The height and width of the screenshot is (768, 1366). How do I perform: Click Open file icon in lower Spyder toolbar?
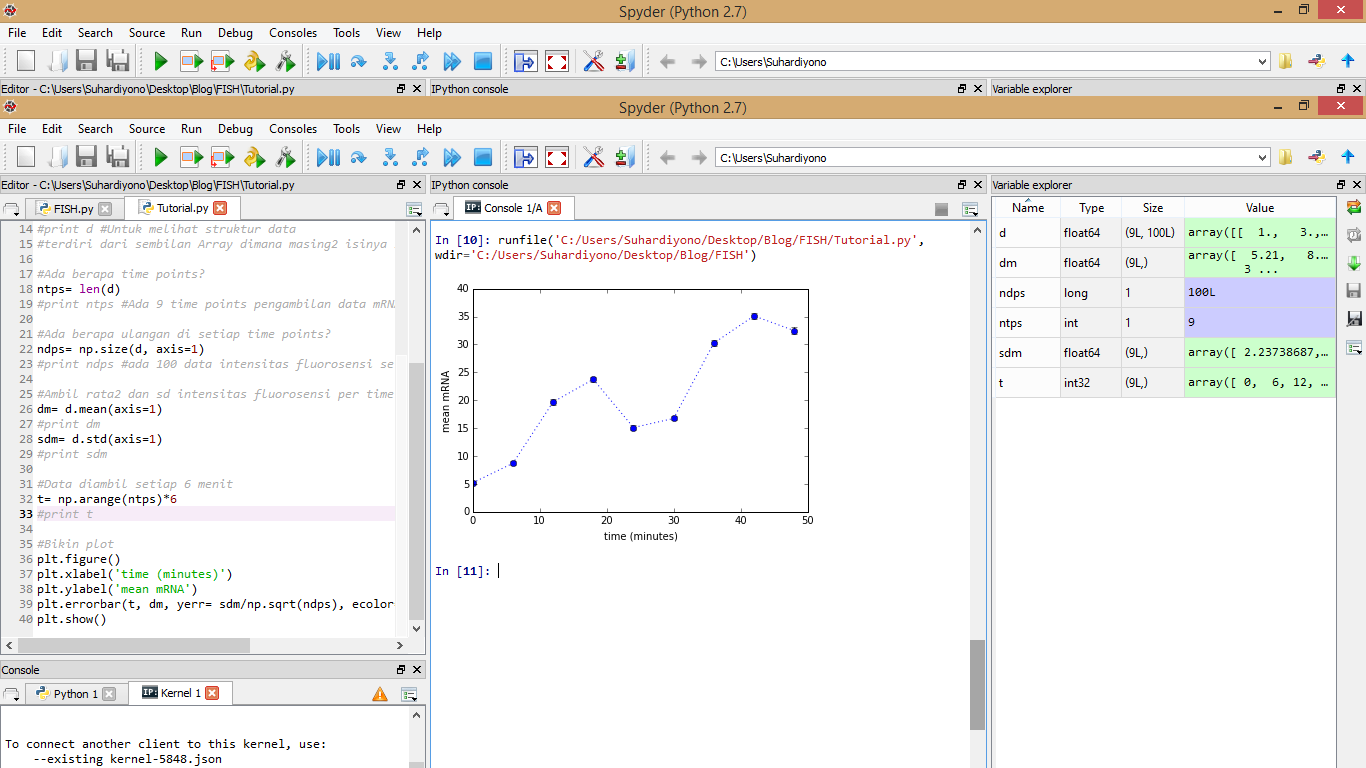pos(57,157)
